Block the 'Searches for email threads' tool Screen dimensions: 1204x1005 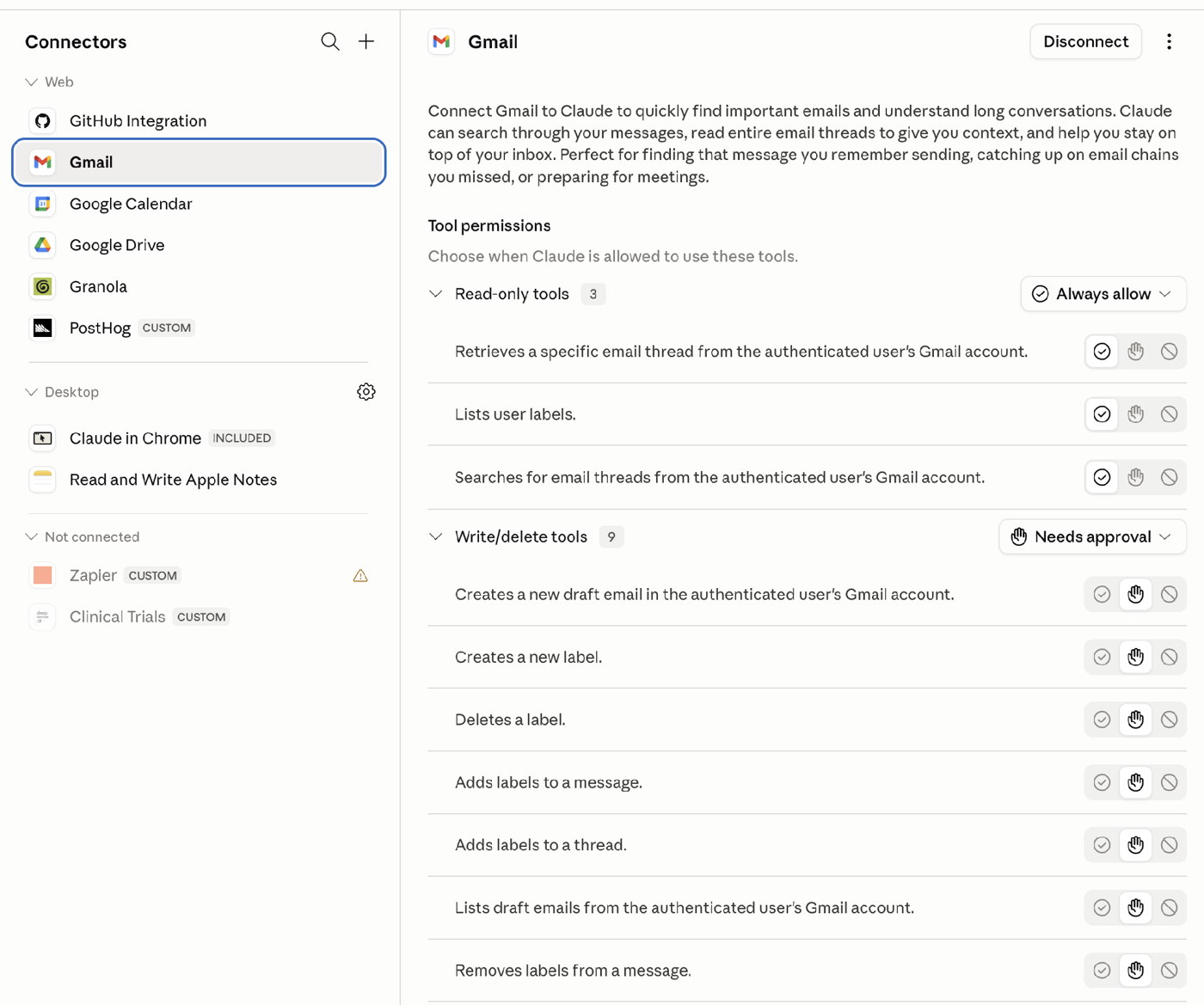[x=1169, y=477]
